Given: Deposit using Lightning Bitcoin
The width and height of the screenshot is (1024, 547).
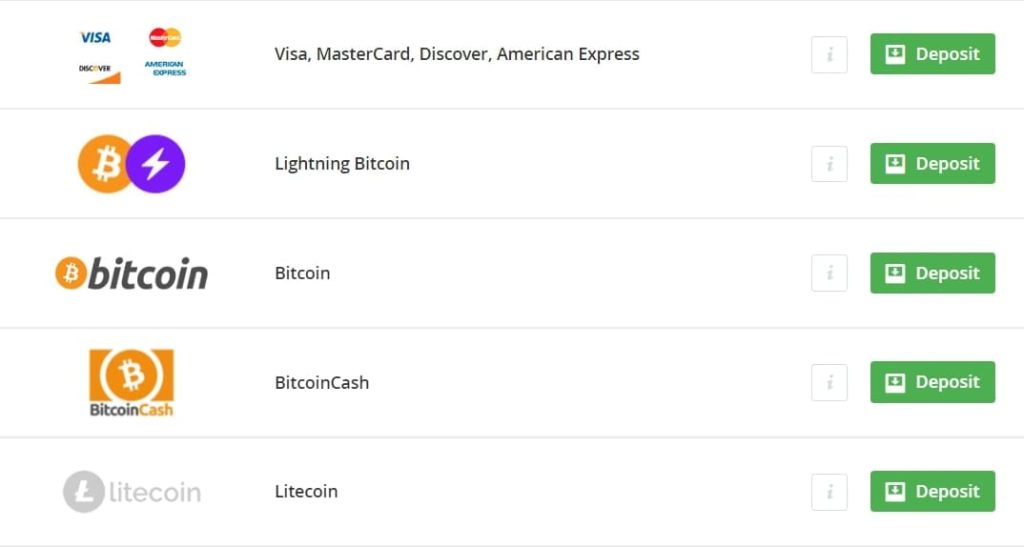Looking at the screenshot, I should point(933,164).
